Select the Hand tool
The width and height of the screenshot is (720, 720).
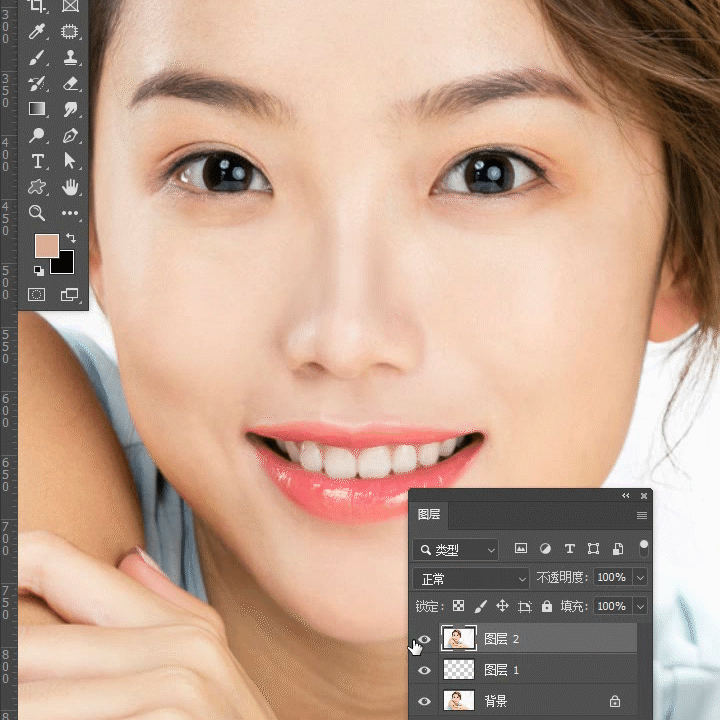[70, 187]
